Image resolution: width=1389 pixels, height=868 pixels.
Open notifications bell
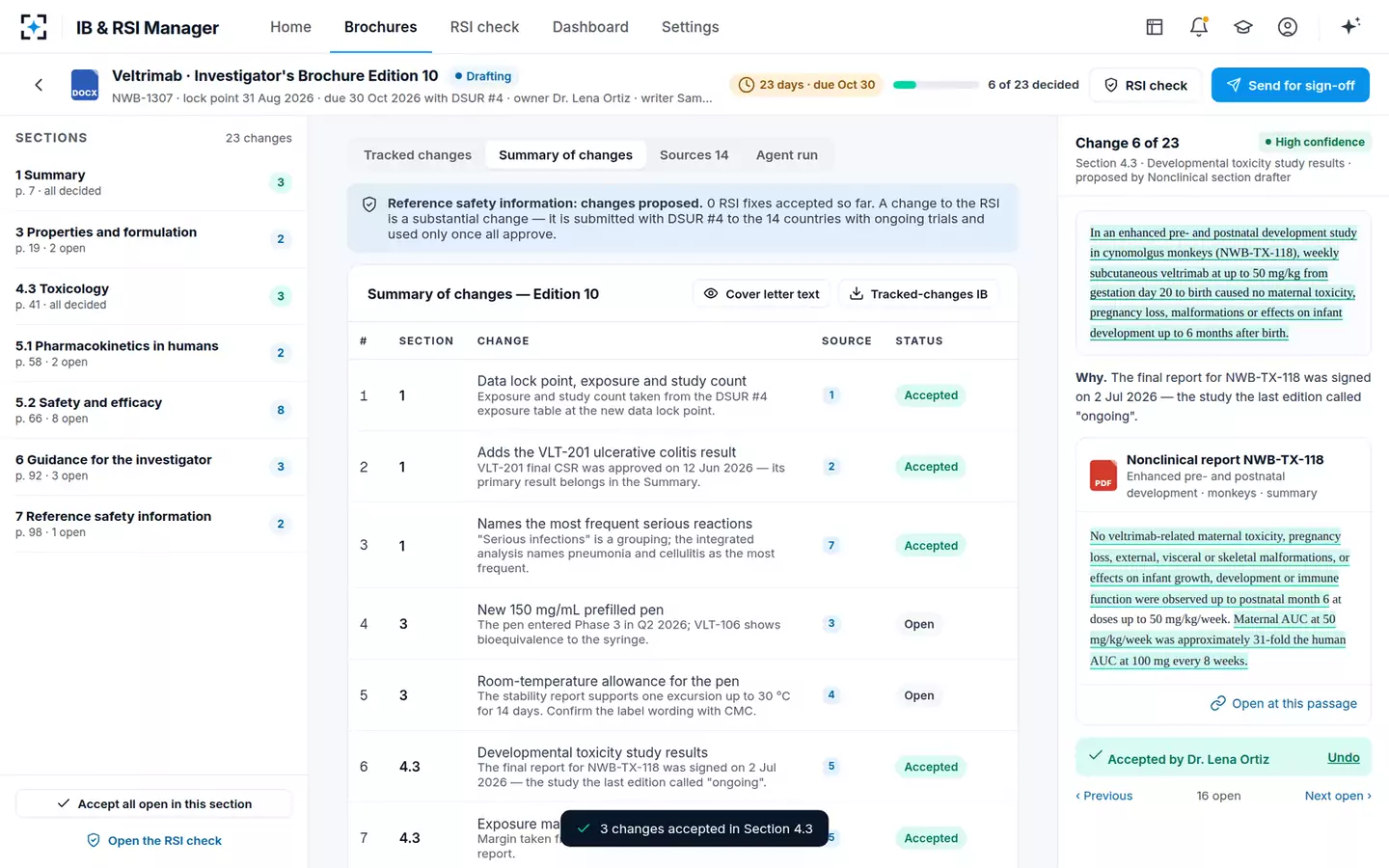(x=1199, y=27)
